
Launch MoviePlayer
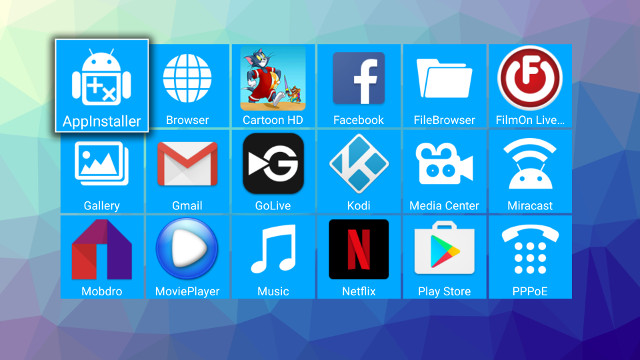click(x=187, y=257)
